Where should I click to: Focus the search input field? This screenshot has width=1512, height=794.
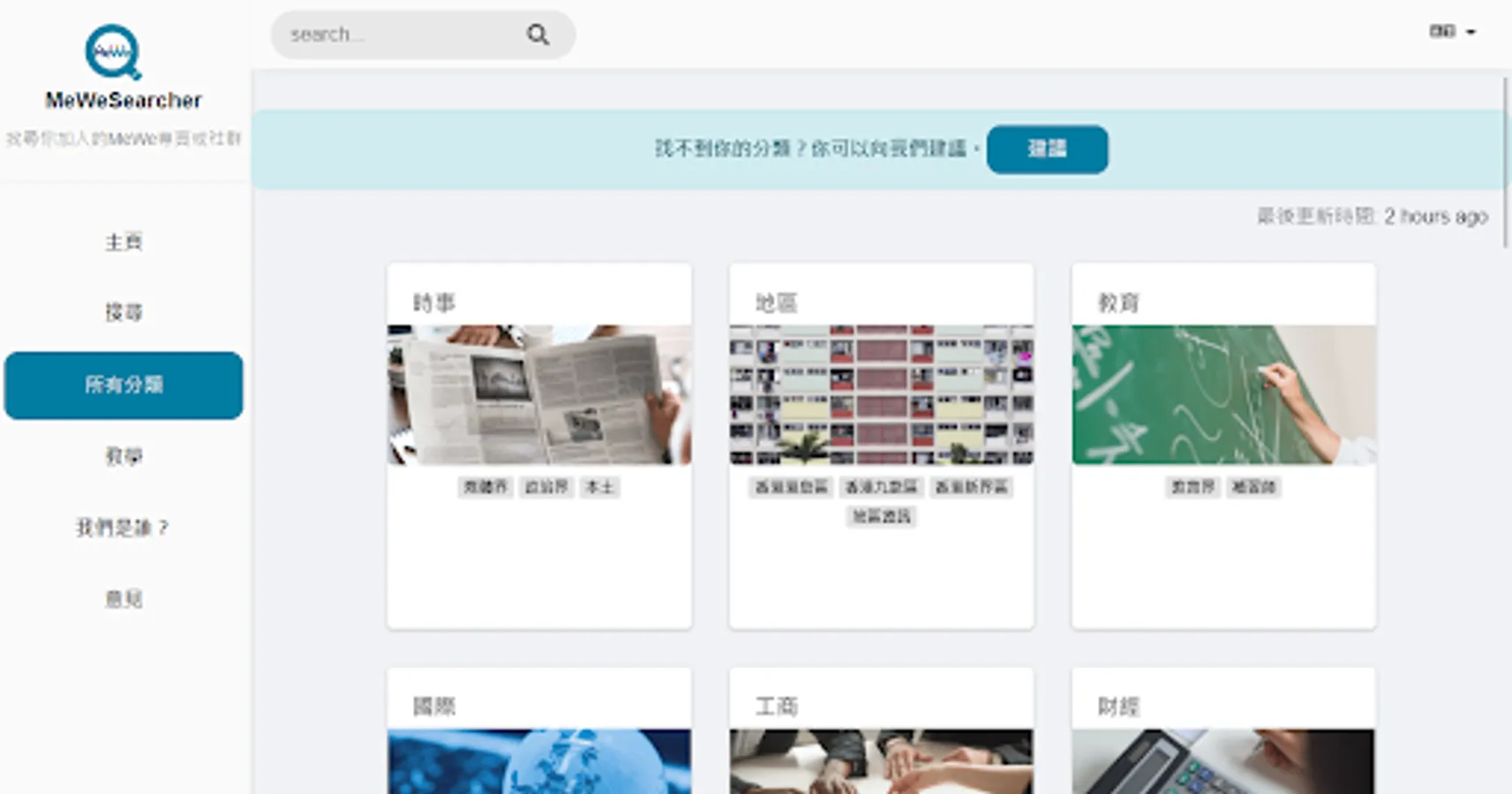(423, 34)
